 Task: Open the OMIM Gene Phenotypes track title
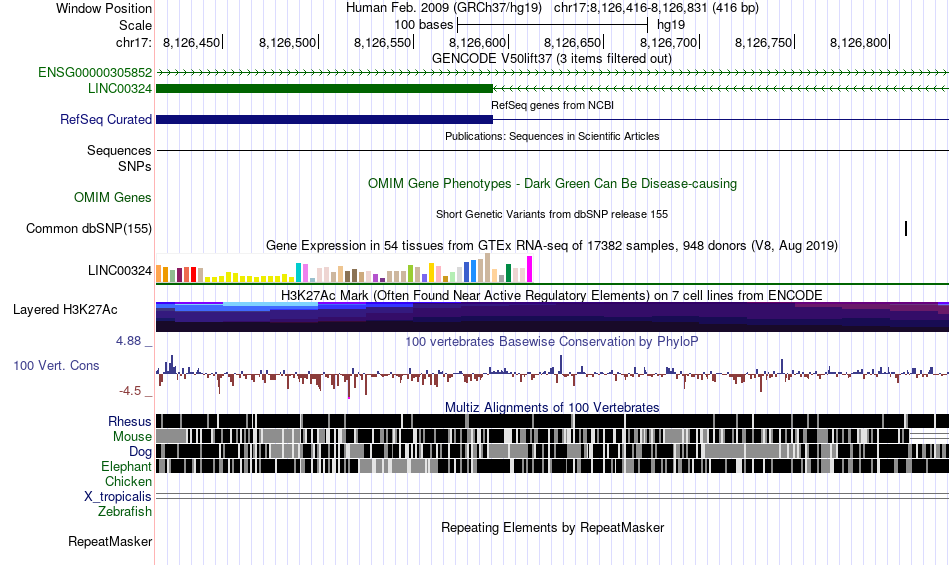[553, 183]
